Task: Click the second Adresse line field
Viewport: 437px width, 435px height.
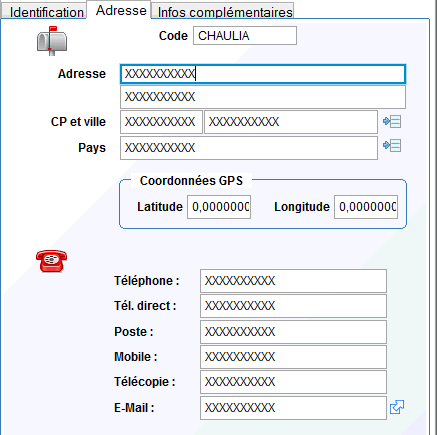Action: (263, 97)
